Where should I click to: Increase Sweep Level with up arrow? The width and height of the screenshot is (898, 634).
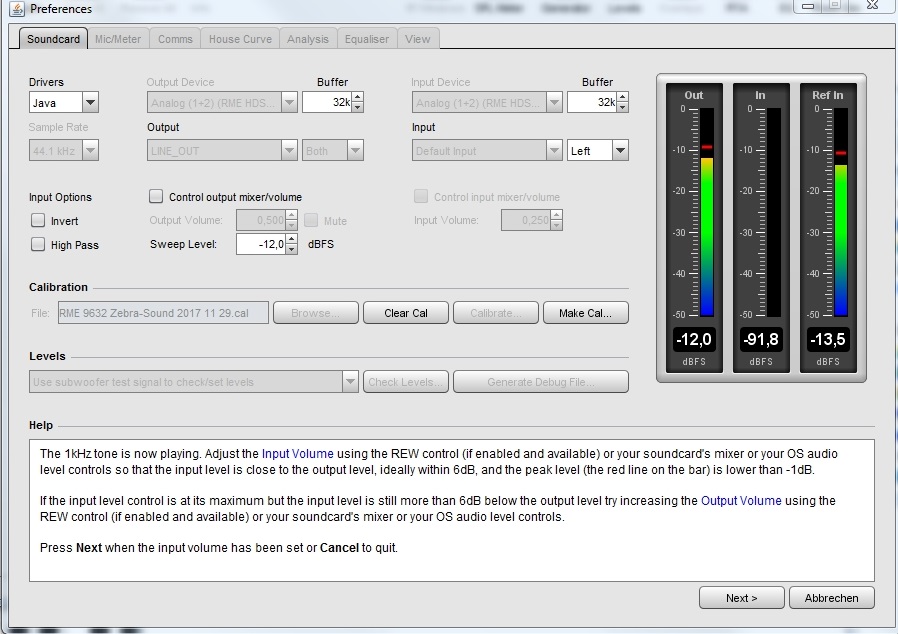click(x=291, y=239)
